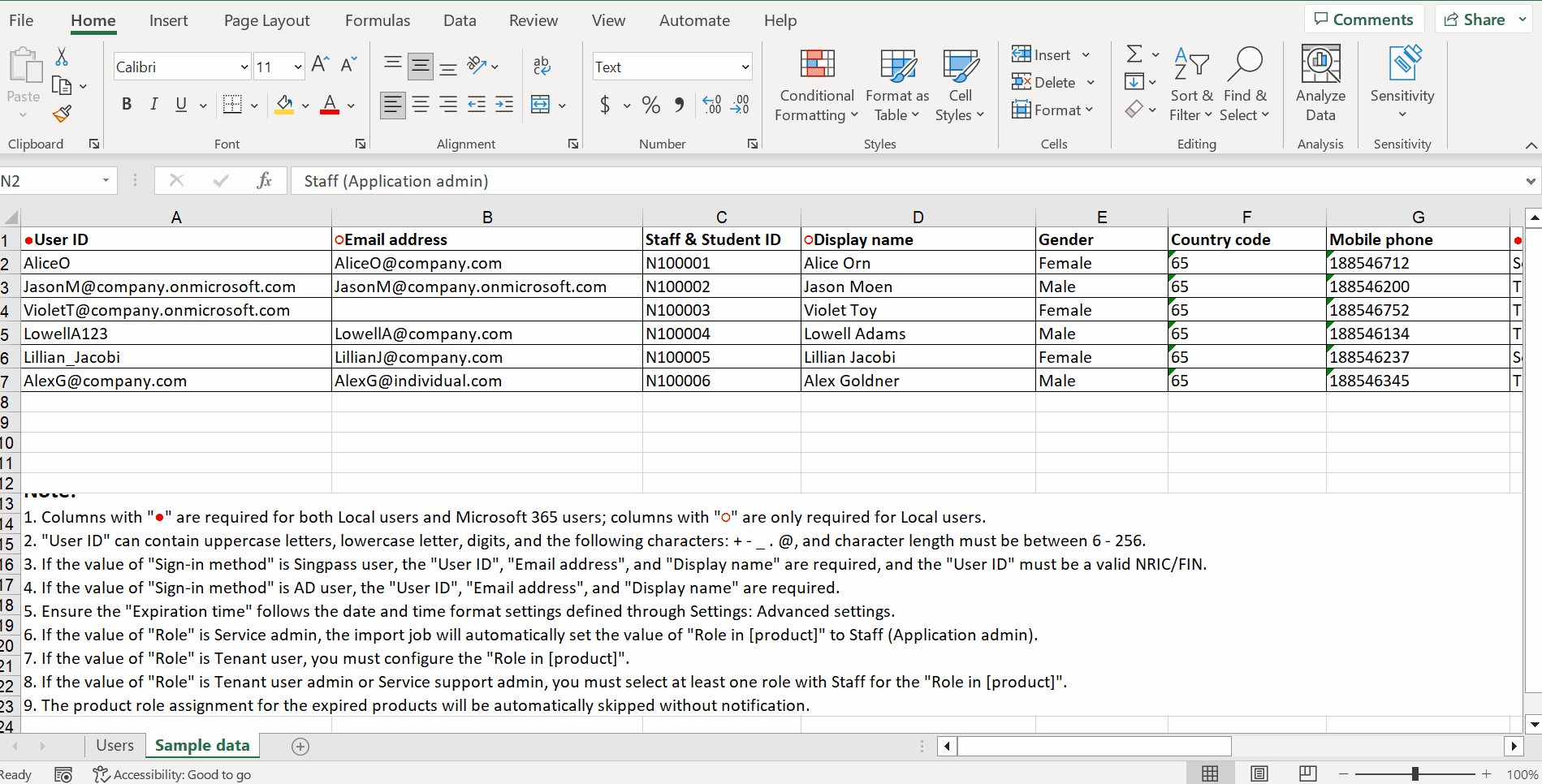The image size is (1542, 784).
Task: Expand Format as Table menu
Action: (897, 85)
